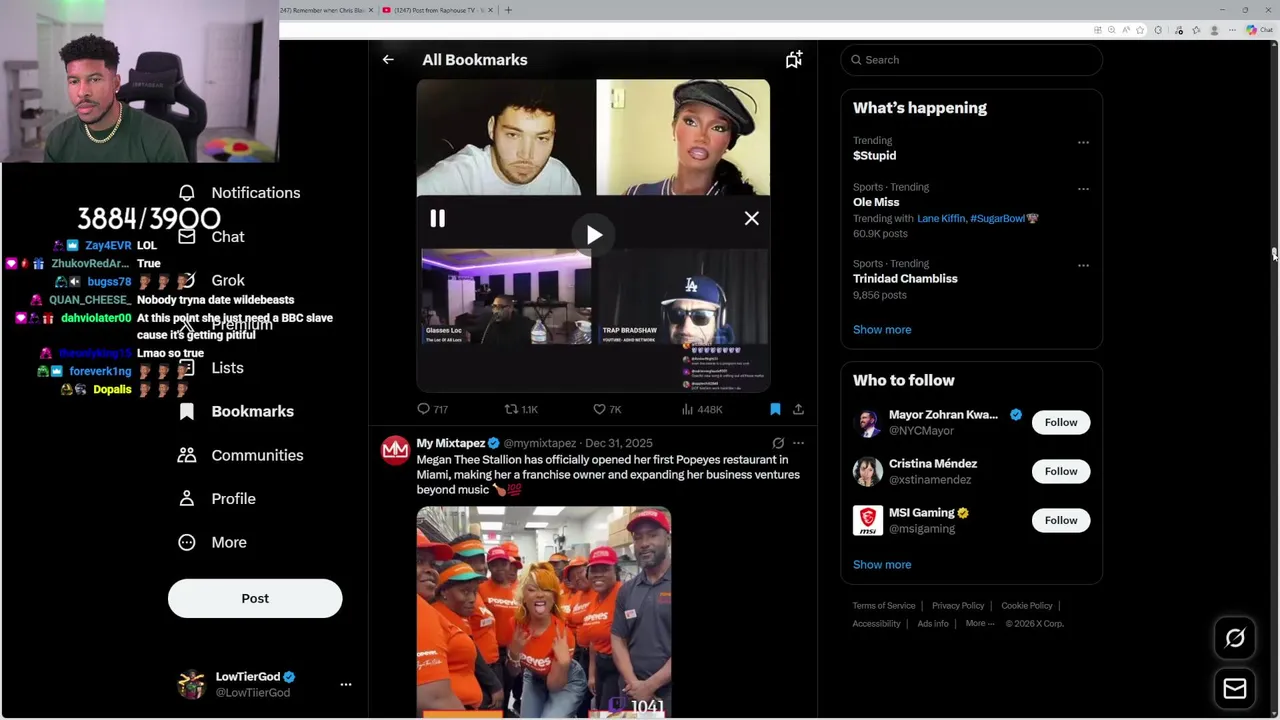Click the My Mixtapez profile avatar
Screen dimensions: 1280x720
(395, 450)
